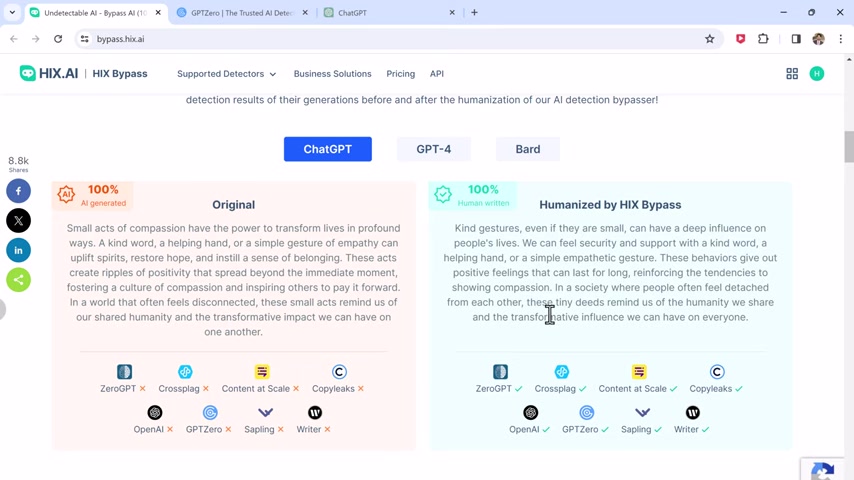Select the GPT-4 example tab

(434, 149)
